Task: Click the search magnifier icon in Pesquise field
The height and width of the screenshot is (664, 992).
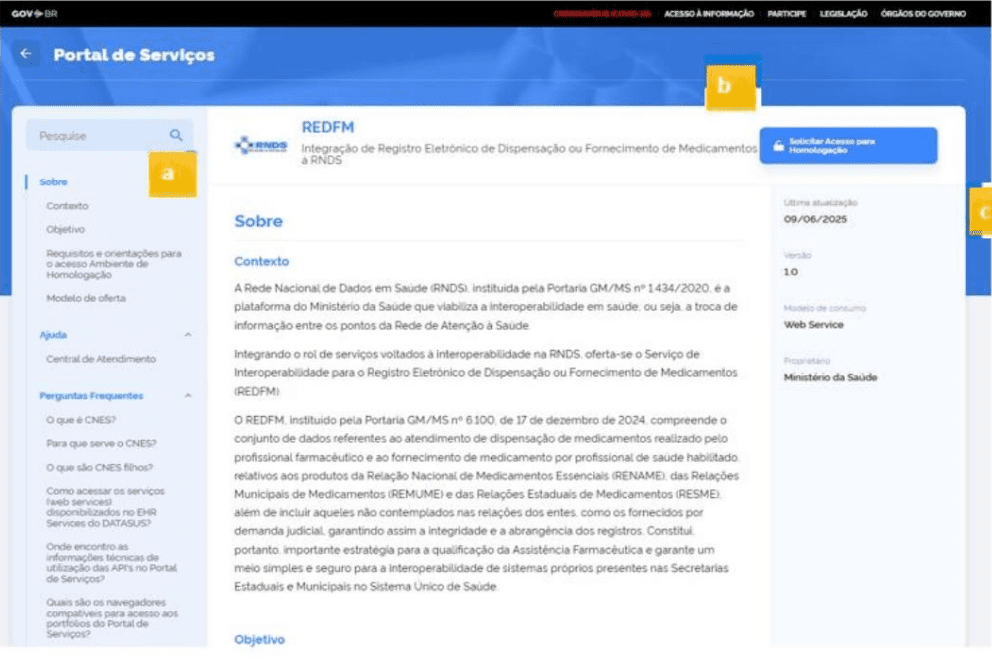Action: click(x=176, y=135)
